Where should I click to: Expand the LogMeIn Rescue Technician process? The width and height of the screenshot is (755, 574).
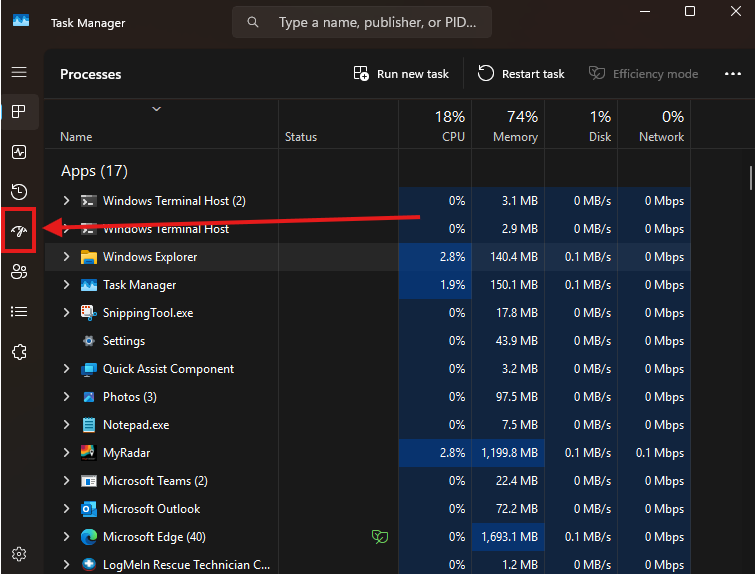(66, 564)
